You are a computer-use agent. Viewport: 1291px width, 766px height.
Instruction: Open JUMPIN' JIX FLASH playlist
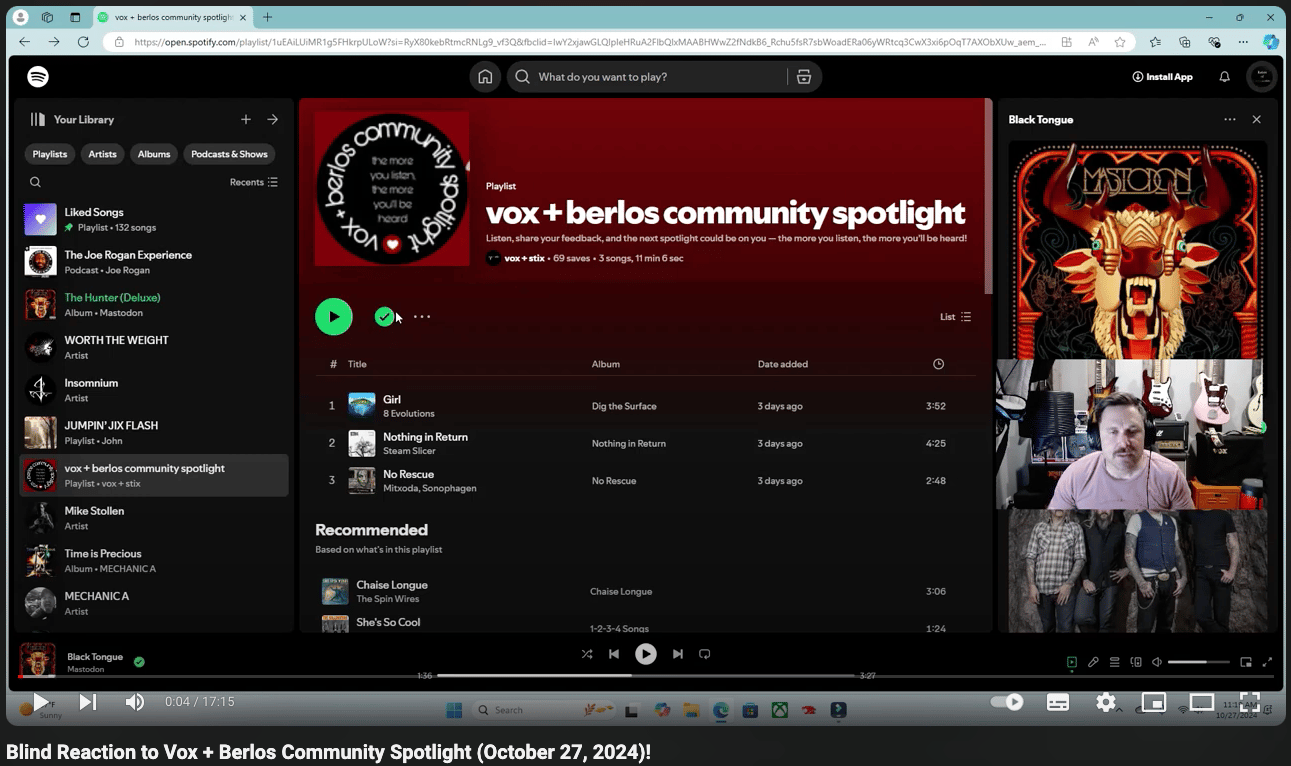[154, 433]
